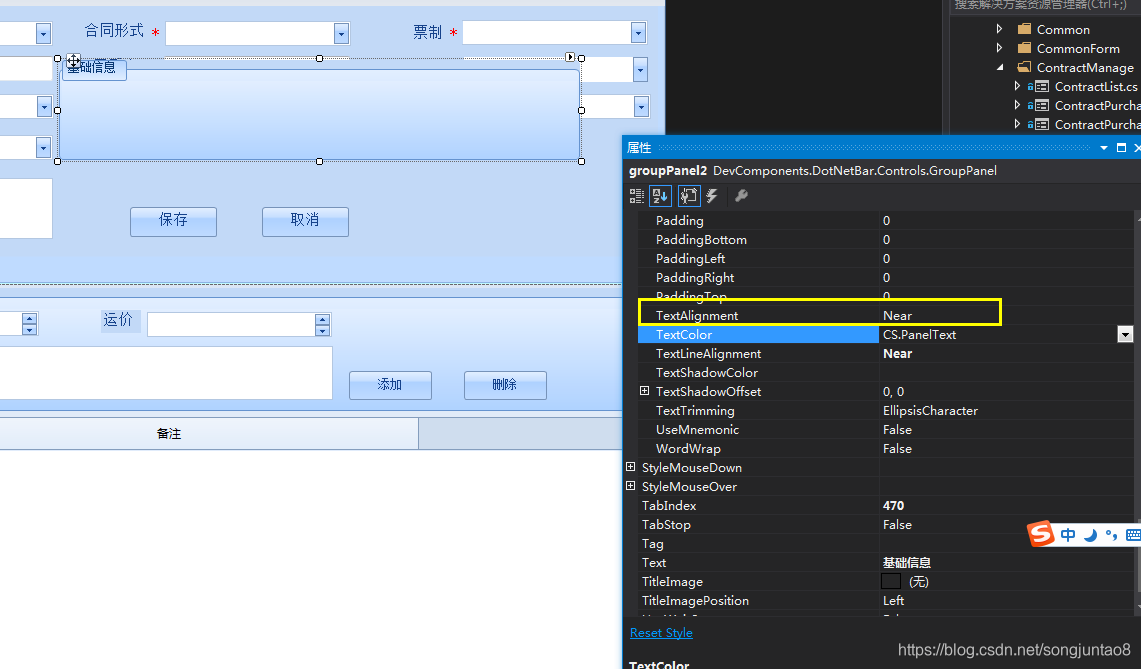
Task: Open the TextColor value dropdown arrow
Action: coord(1125,334)
